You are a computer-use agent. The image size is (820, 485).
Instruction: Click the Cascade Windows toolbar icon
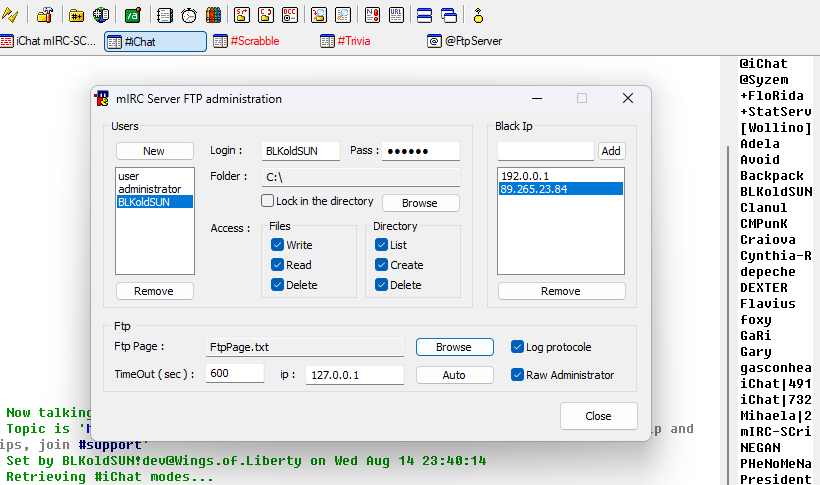(449, 15)
